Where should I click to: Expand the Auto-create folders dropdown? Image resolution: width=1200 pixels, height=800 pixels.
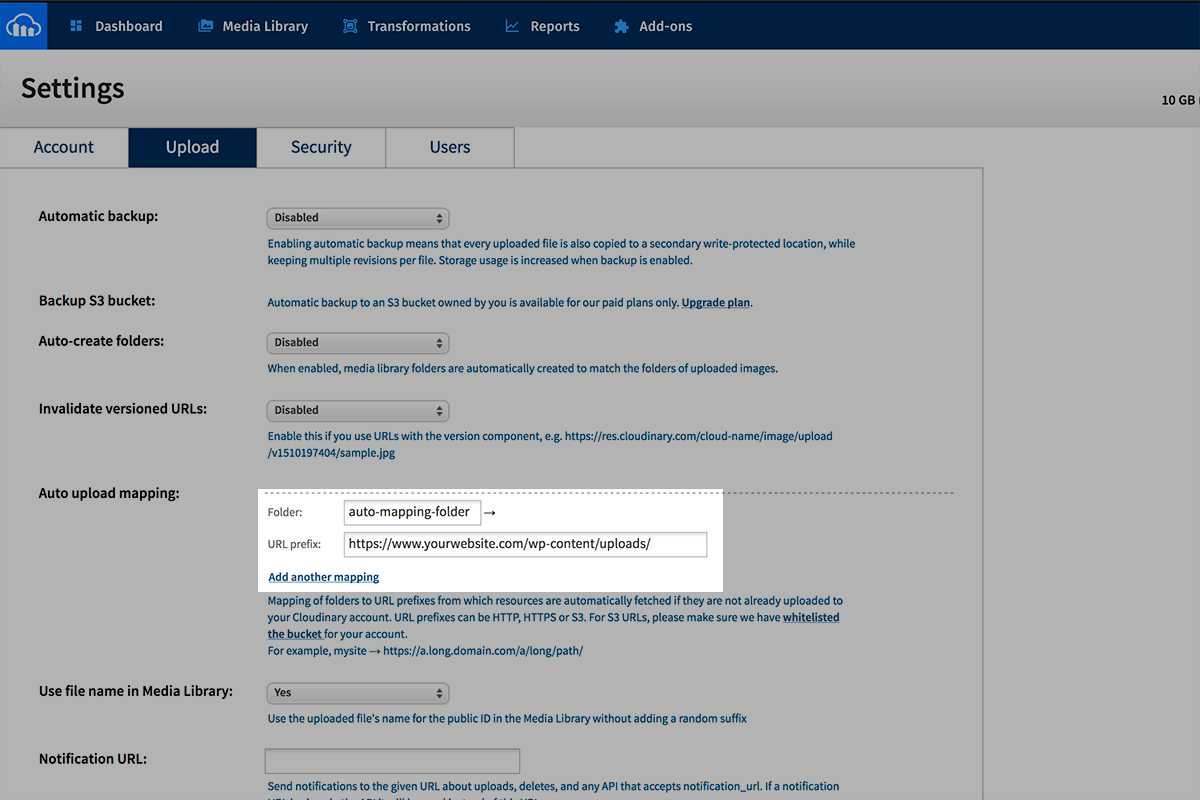pos(358,343)
